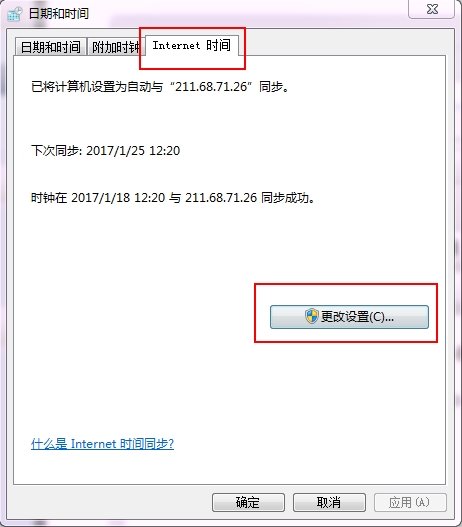This screenshot has height=527, width=462.
Task: Select the Internet 时间 tab
Action: [x=192, y=45]
